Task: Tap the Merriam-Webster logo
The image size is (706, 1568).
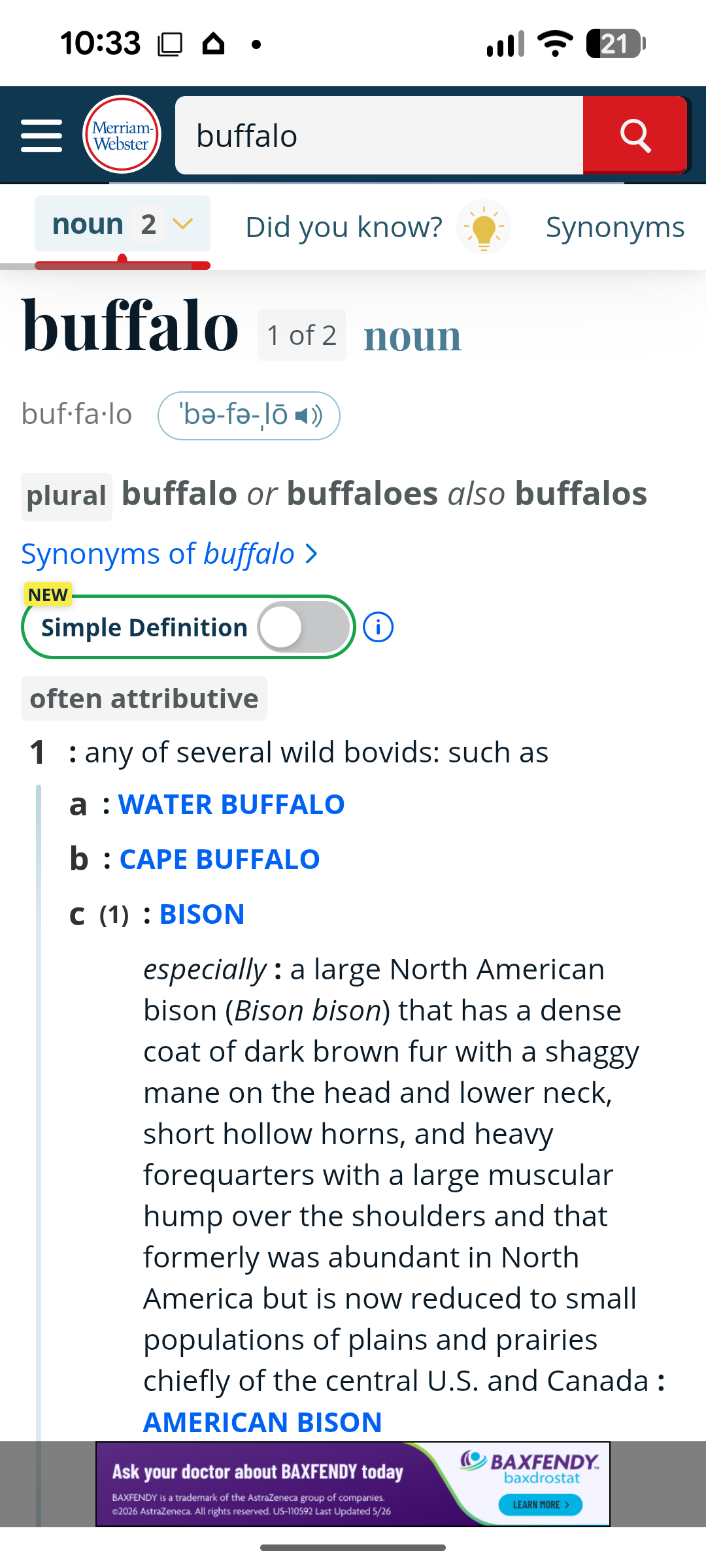Action: click(122, 135)
